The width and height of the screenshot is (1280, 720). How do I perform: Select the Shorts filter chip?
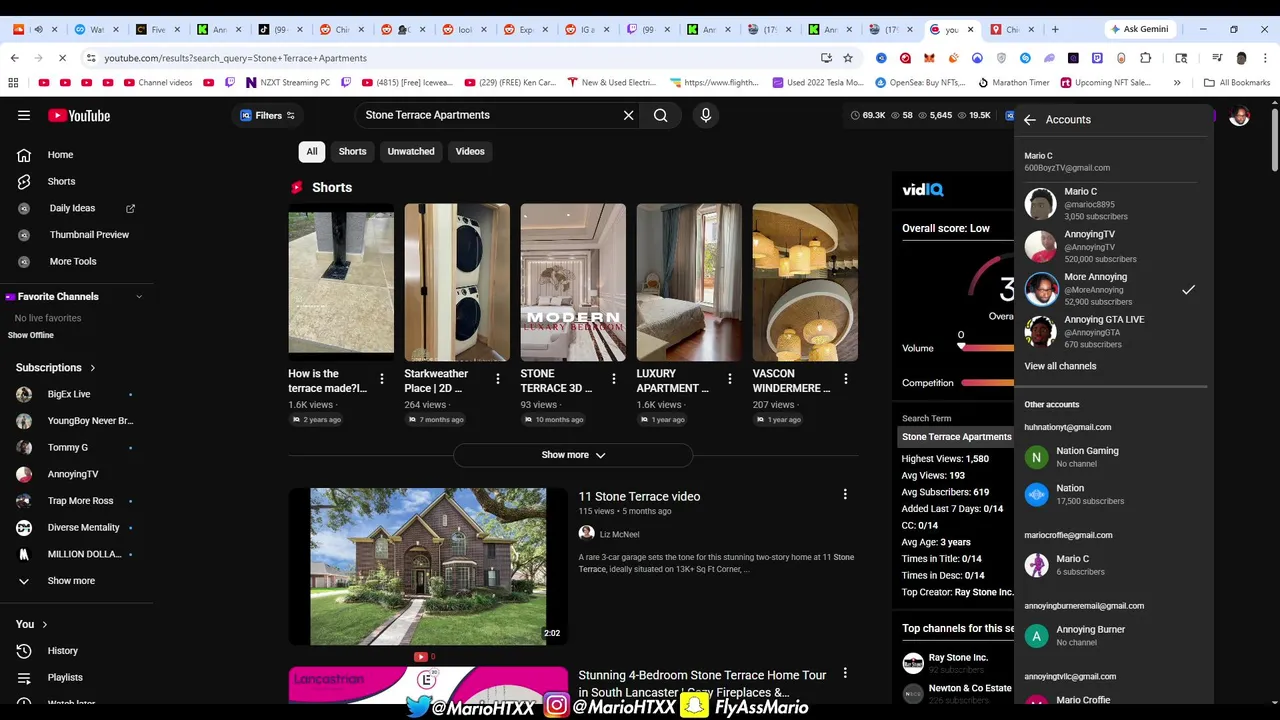pyautogui.click(x=352, y=151)
